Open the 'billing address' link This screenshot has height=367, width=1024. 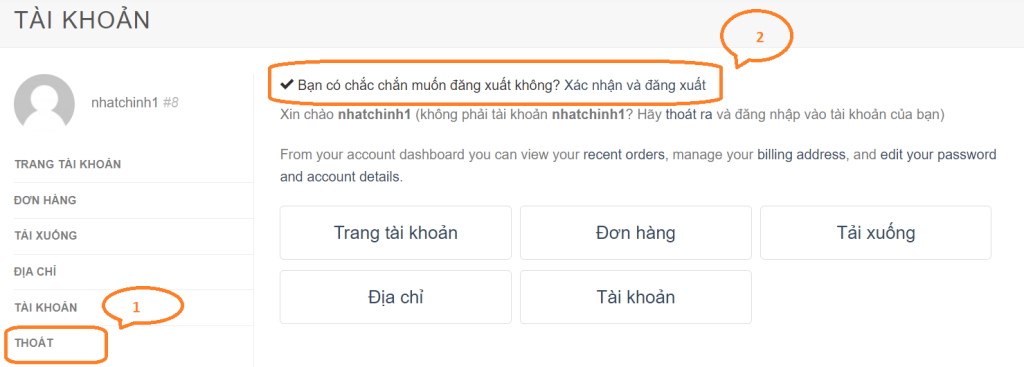(802, 155)
